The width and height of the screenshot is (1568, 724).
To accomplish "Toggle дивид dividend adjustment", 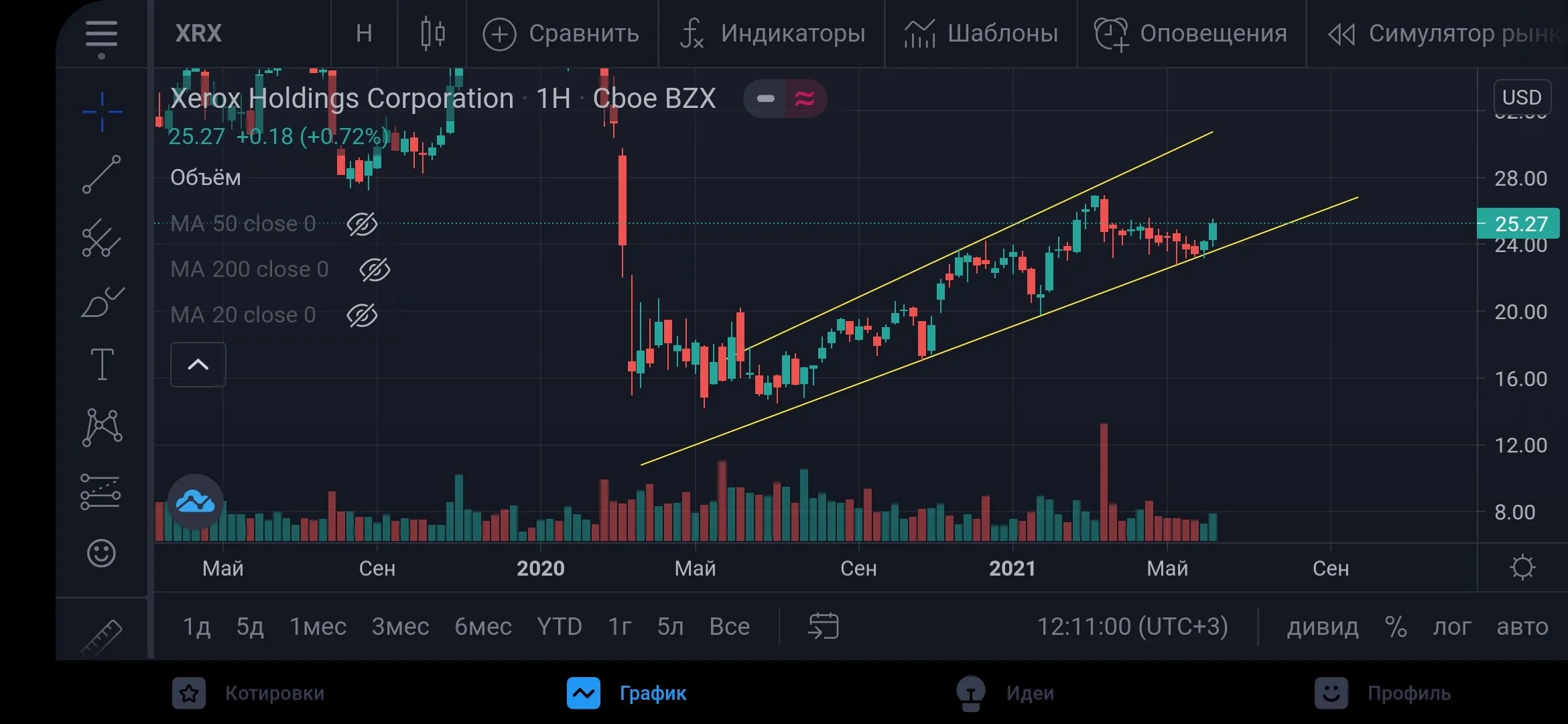I will click(1323, 627).
